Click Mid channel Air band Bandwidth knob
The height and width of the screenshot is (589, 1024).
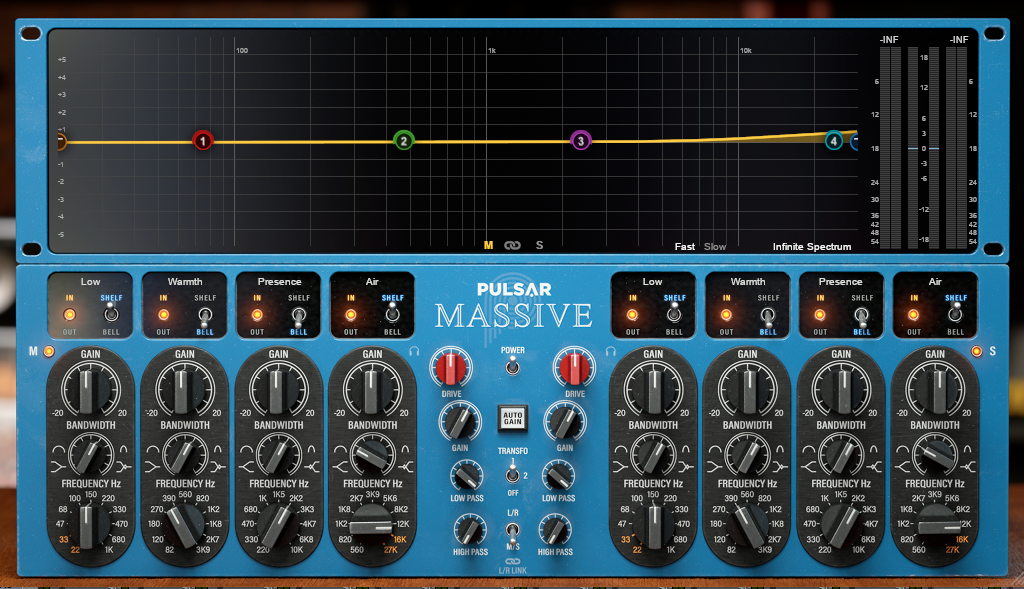(x=372, y=454)
